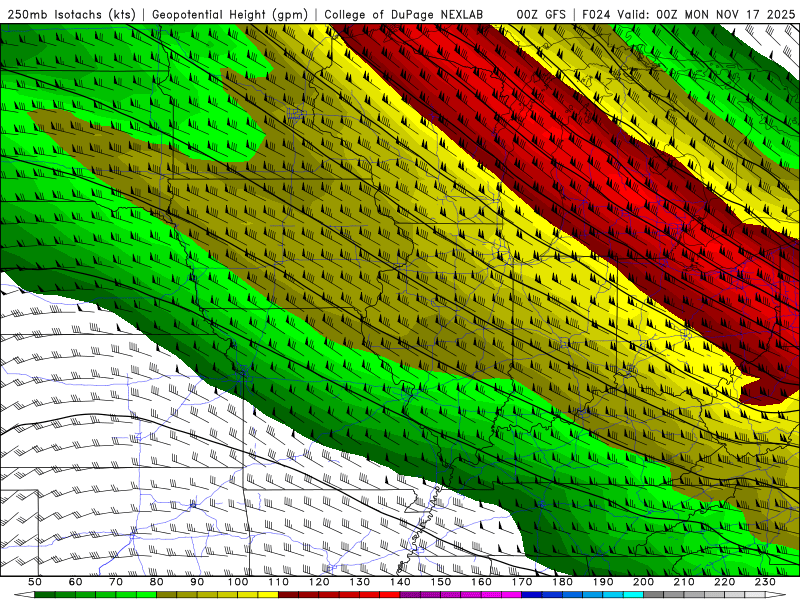Image resolution: width=800 pixels, height=600 pixels.
Task: Select the bright magenta swatch just before 170
Action: click(x=511, y=594)
